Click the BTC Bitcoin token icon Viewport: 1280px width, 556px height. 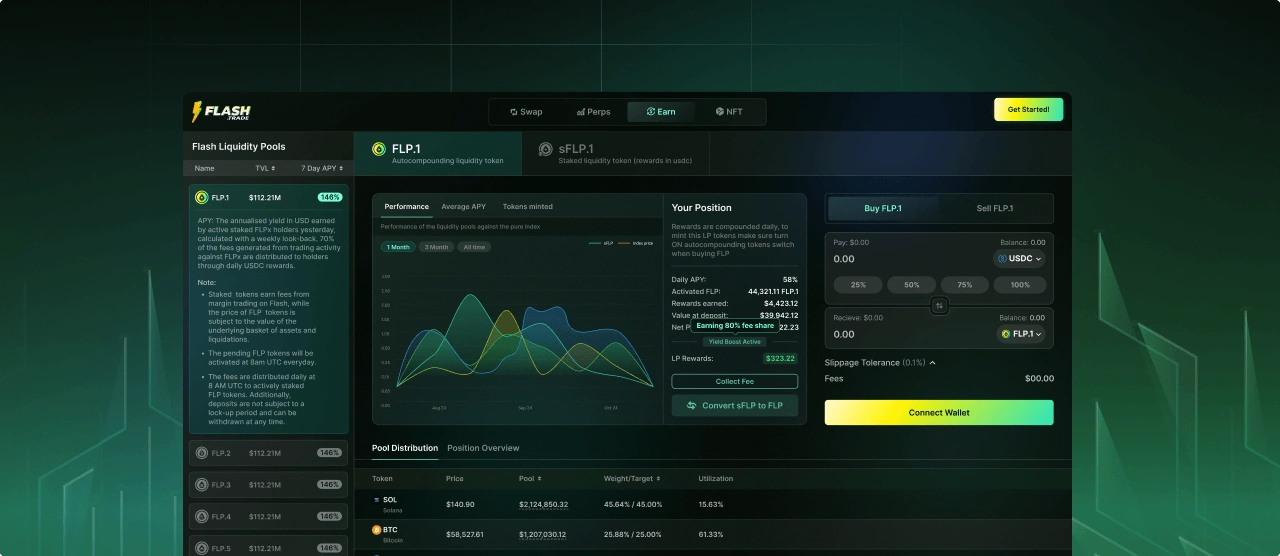pyautogui.click(x=377, y=530)
